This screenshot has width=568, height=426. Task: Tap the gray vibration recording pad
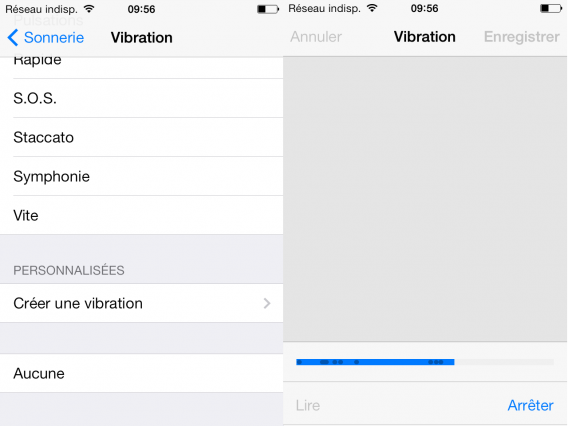tap(425, 199)
